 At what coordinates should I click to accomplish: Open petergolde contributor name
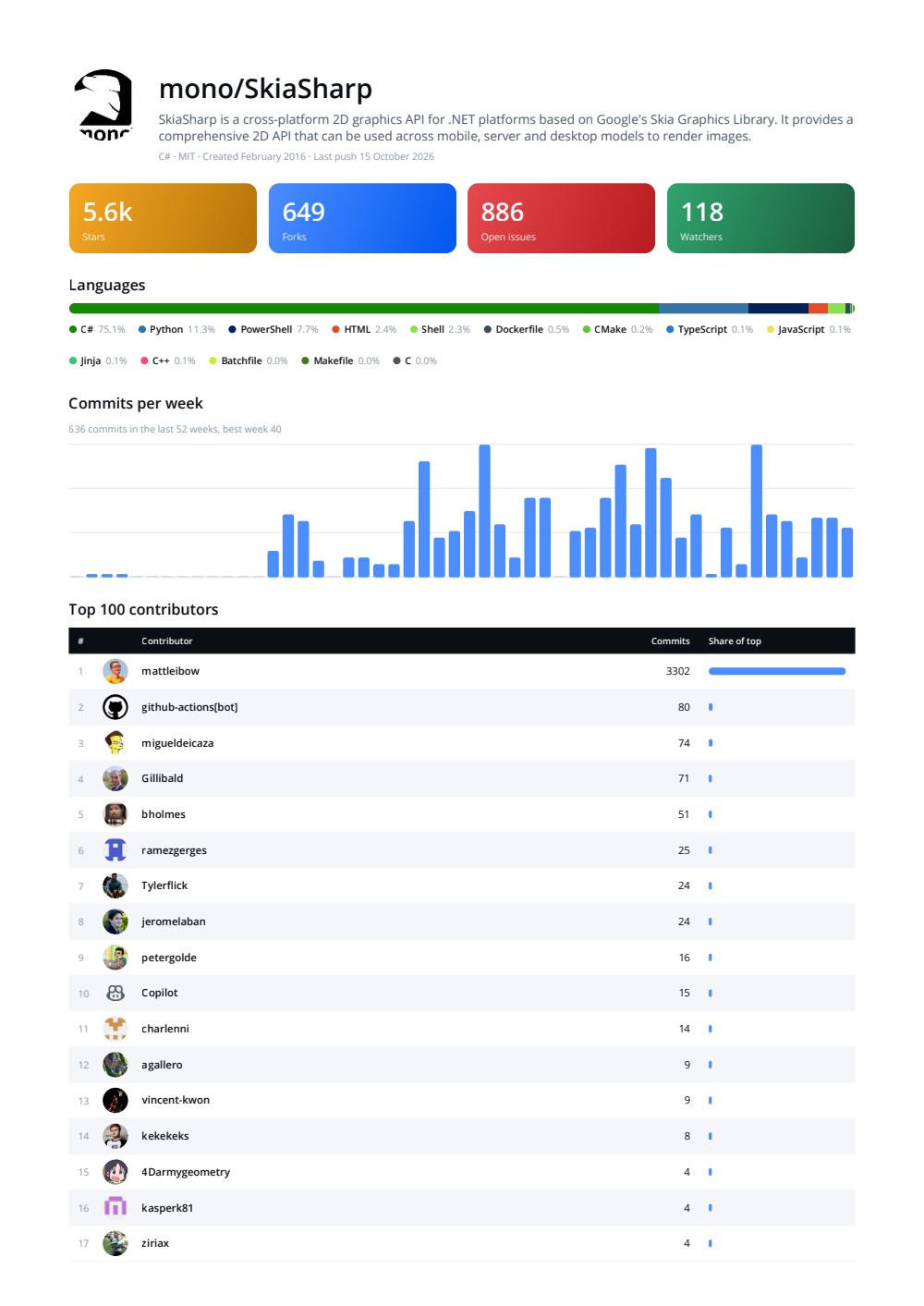(x=169, y=958)
